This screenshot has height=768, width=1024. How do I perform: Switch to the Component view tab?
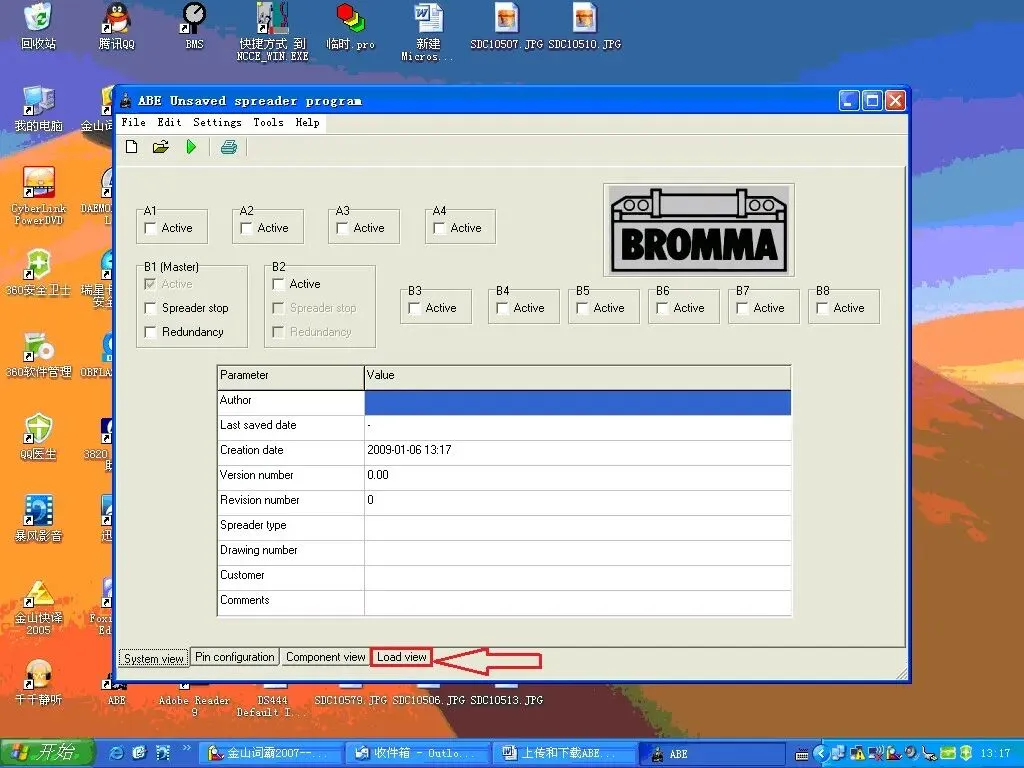pyautogui.click(x=325, y=657)
